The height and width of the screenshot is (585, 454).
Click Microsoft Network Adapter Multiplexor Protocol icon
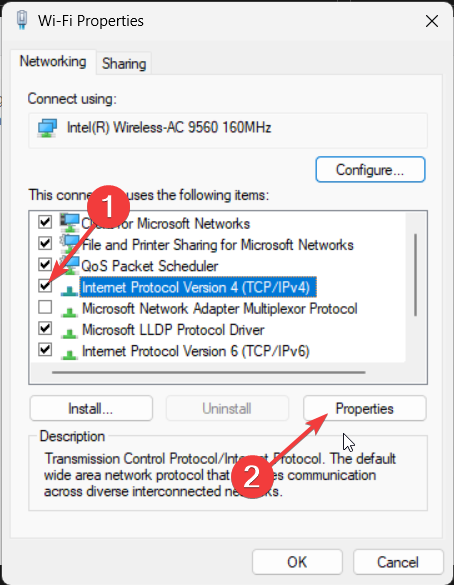69,311
